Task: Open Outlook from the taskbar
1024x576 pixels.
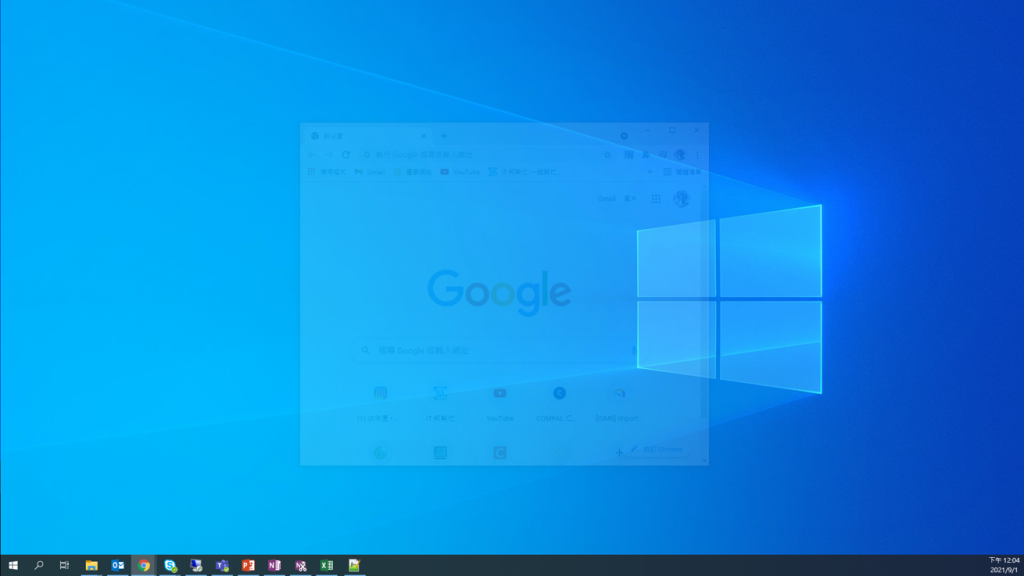Action: [118, 566]
